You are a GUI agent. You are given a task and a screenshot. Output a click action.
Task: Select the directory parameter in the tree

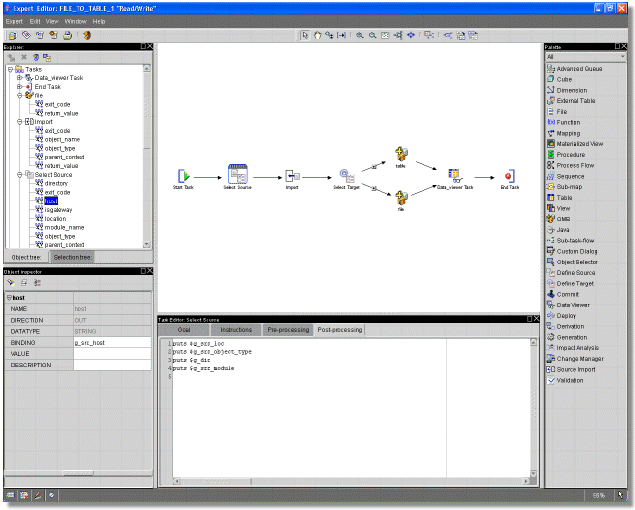pyautogui.click(x=56, y=184)
